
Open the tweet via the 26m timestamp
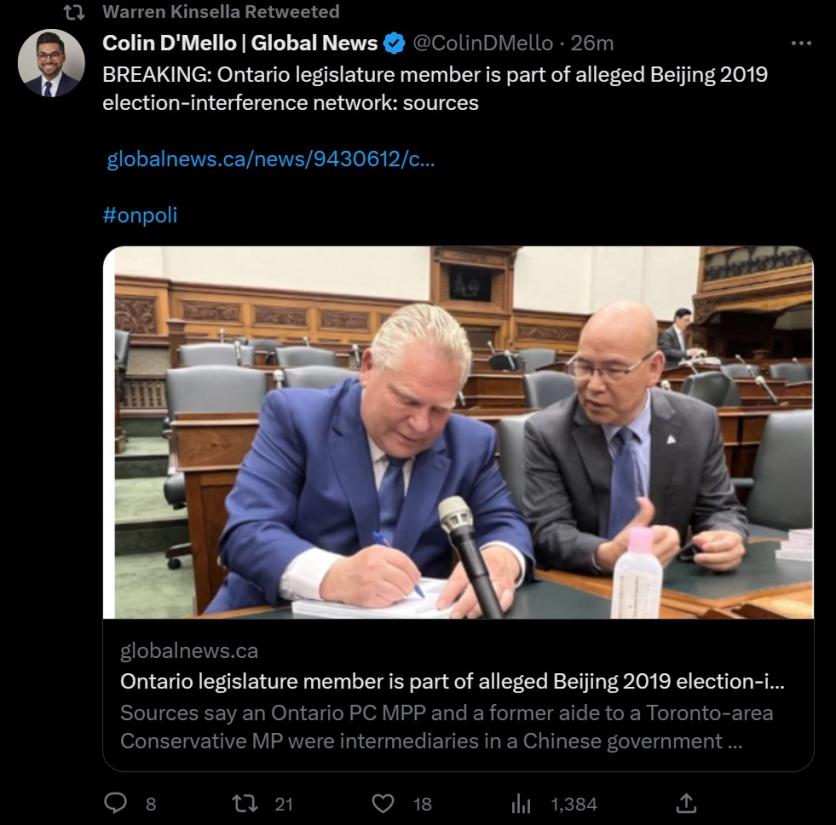click(x=592, y=43)
